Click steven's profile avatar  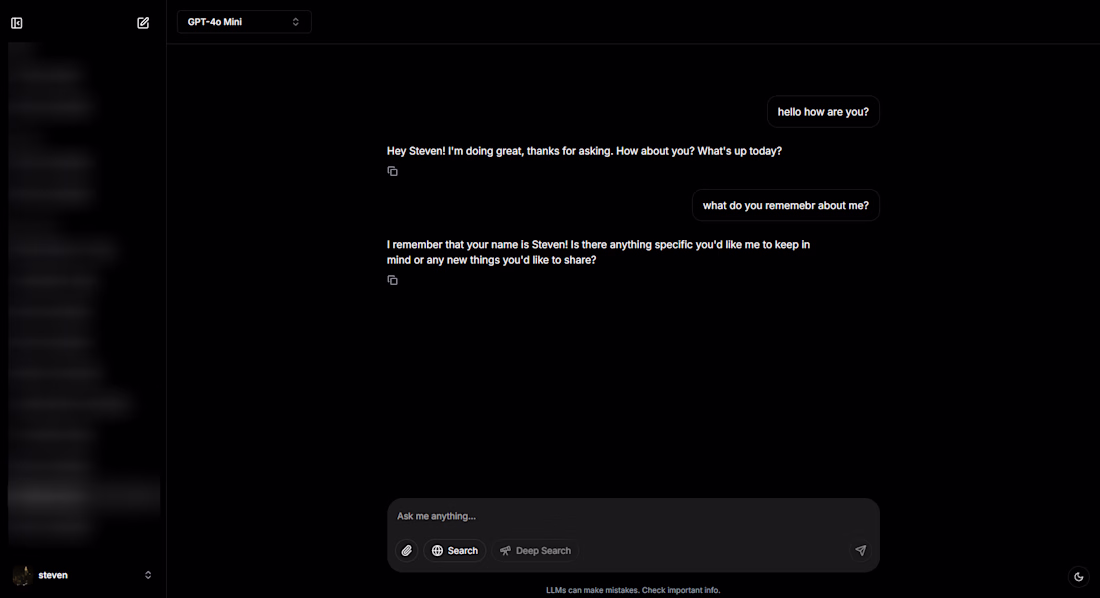point(22,576)
